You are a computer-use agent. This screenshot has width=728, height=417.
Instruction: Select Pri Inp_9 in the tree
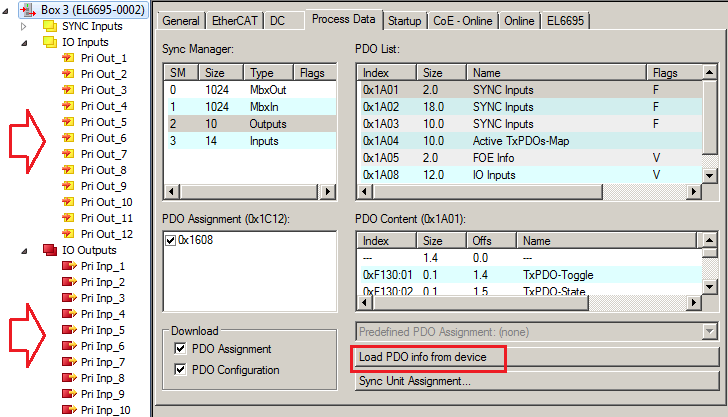click(103, 394)
